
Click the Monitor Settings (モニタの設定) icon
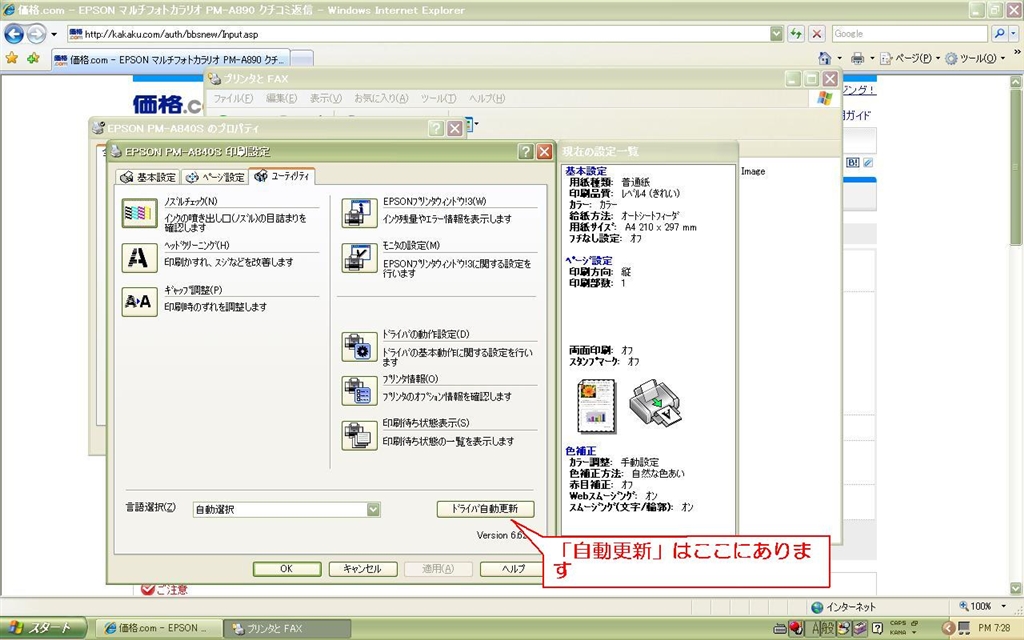(x=359, y=258)
